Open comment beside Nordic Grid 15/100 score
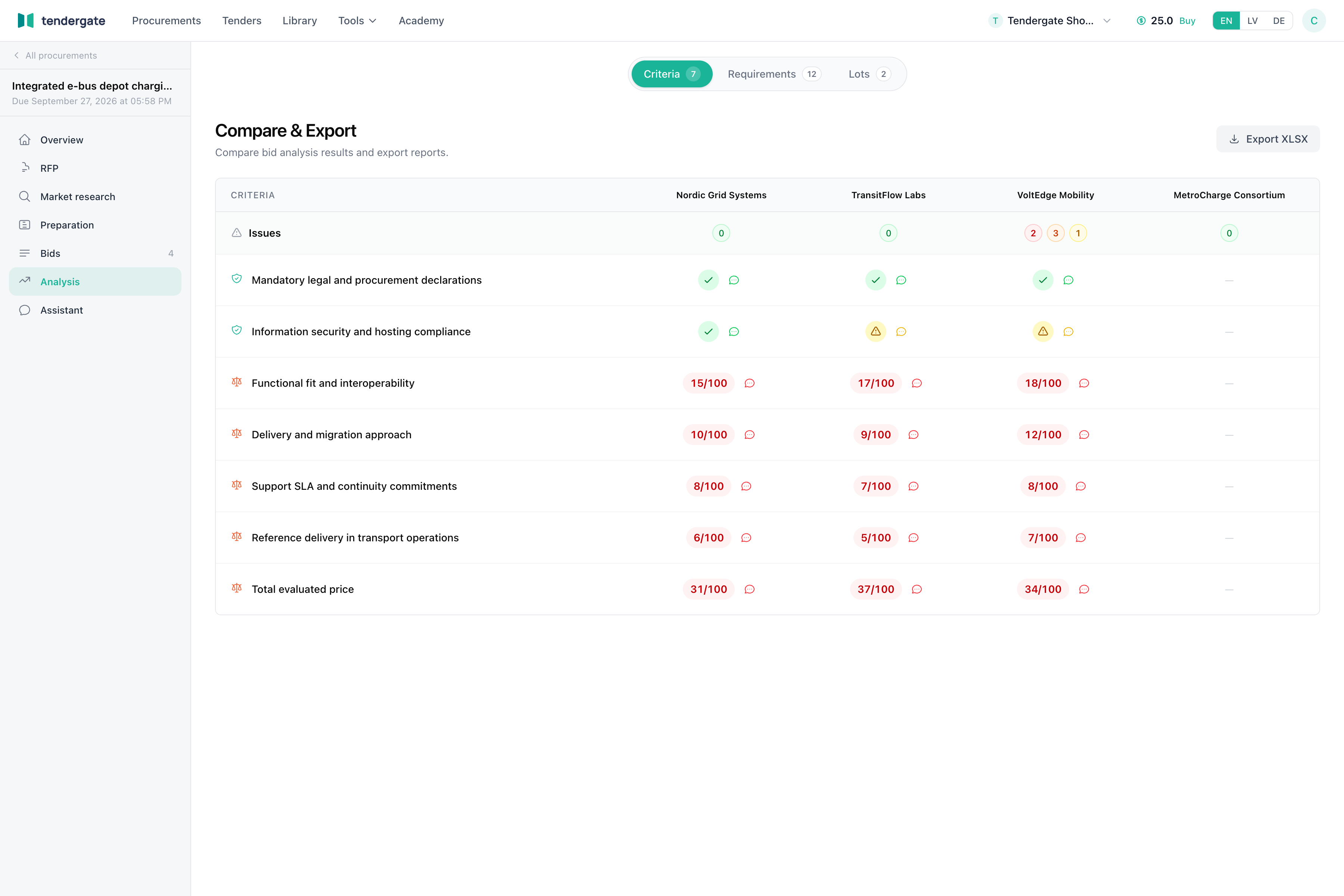The height and width of the screenshot is (896, 1344). tap(750, 383)
